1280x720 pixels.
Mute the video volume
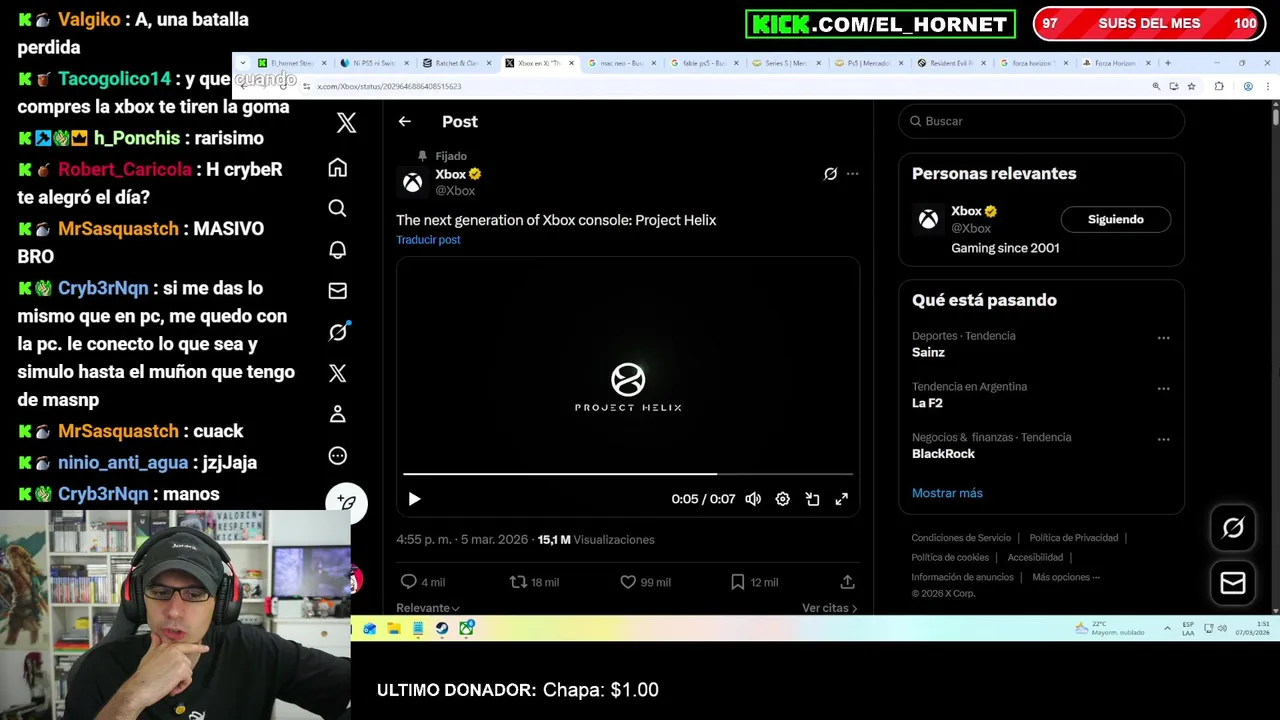753,499
